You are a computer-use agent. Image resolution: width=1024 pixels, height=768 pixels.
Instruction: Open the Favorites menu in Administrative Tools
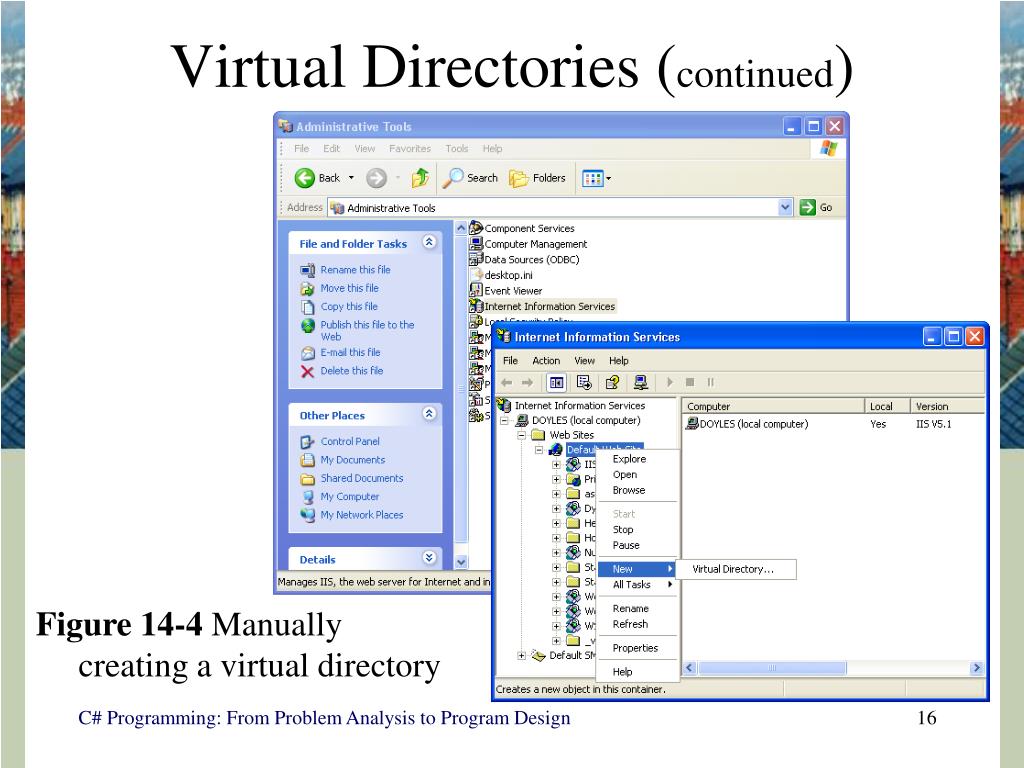point(410,149)
